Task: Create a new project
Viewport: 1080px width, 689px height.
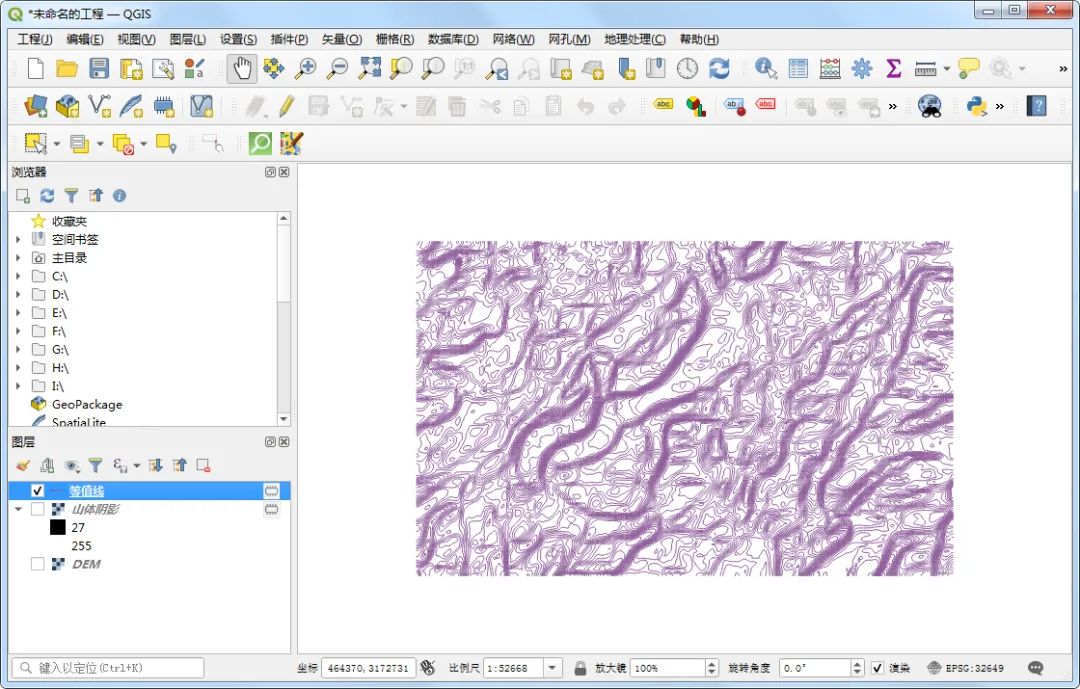Action: point(35,68)
